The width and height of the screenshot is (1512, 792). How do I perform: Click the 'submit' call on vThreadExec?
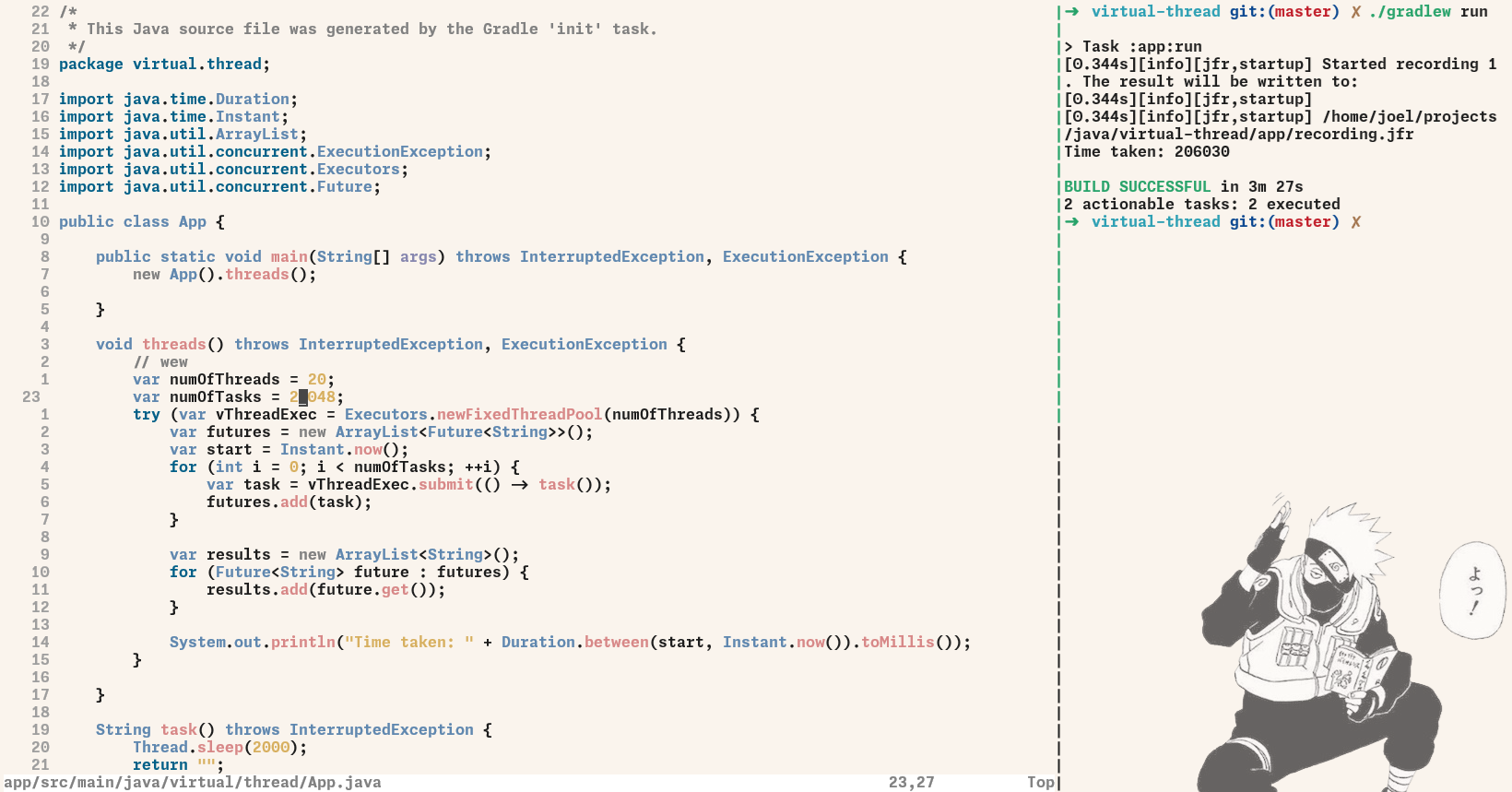click(x=446, y=484)
